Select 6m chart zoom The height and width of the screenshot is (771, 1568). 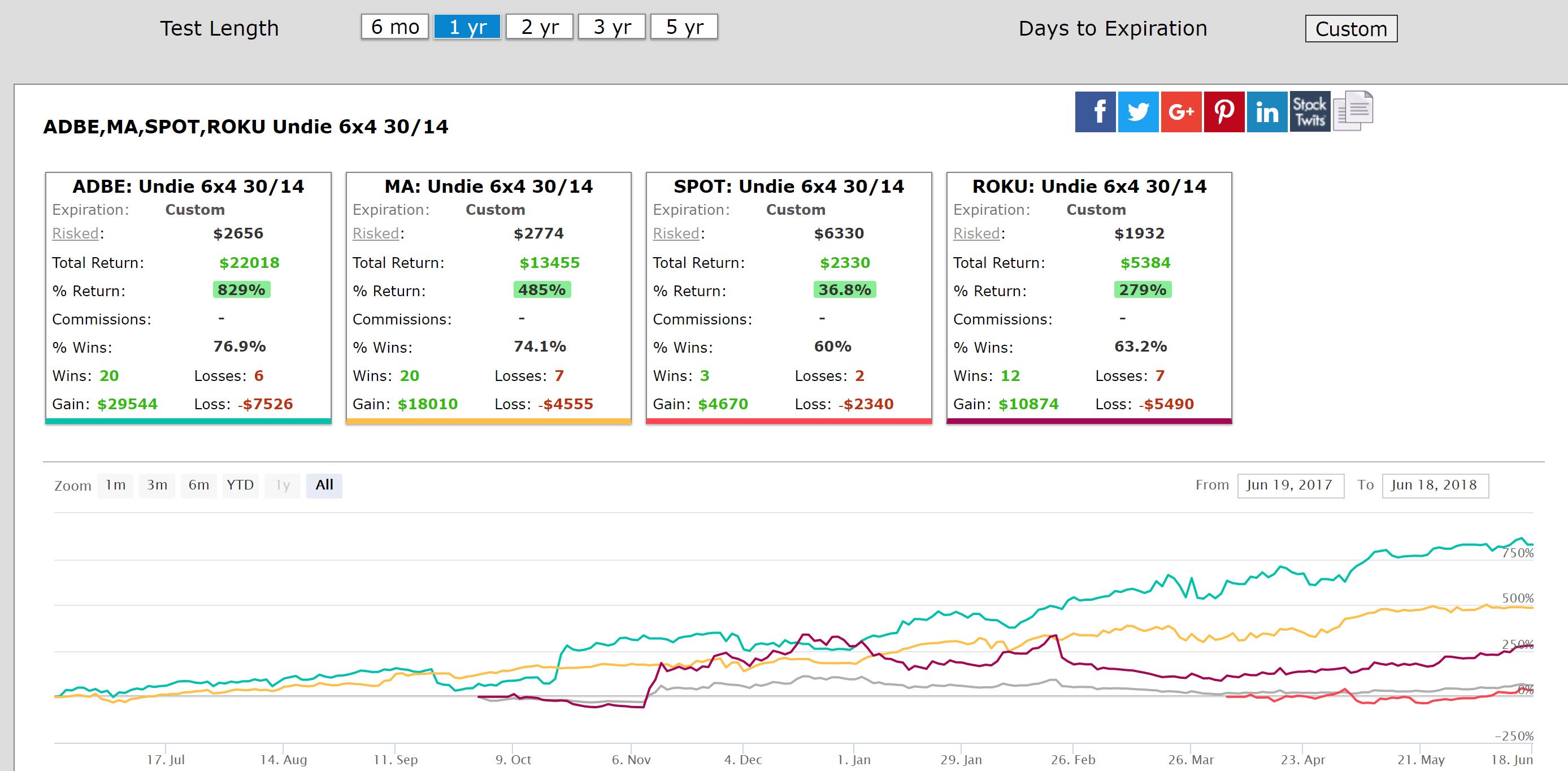pyautogui.click(x=198, y=486)
